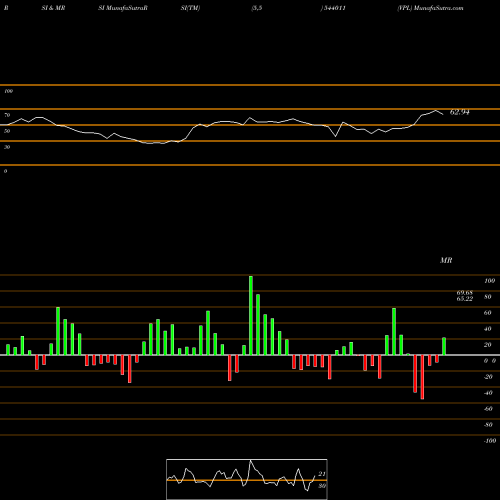Click the RSI value label 62.94

coord(460,112)
